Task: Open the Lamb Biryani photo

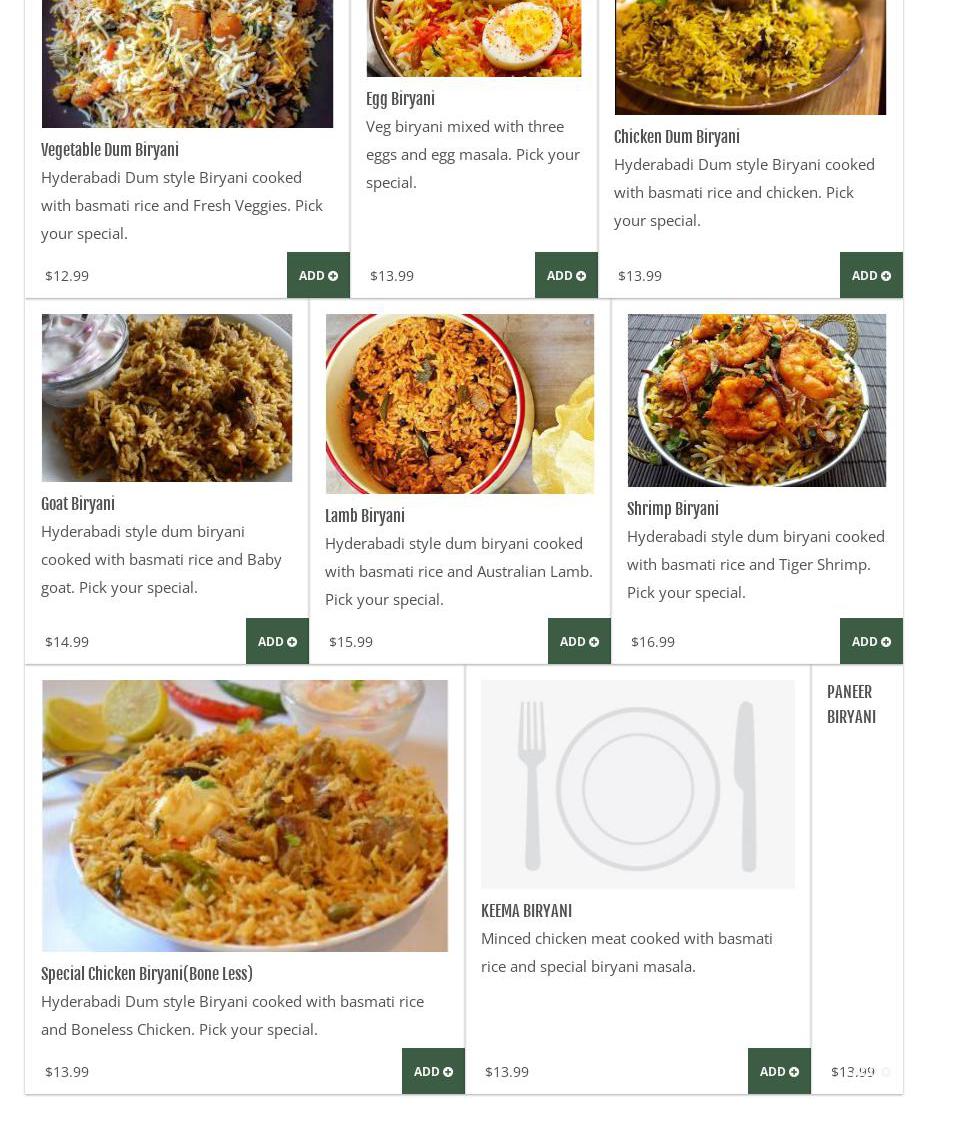Action: (460, 404)
